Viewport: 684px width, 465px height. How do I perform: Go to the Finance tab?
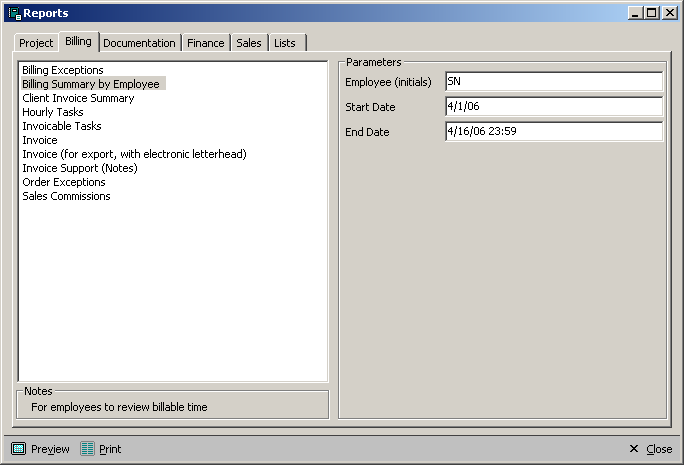click(x=205, y=43)
